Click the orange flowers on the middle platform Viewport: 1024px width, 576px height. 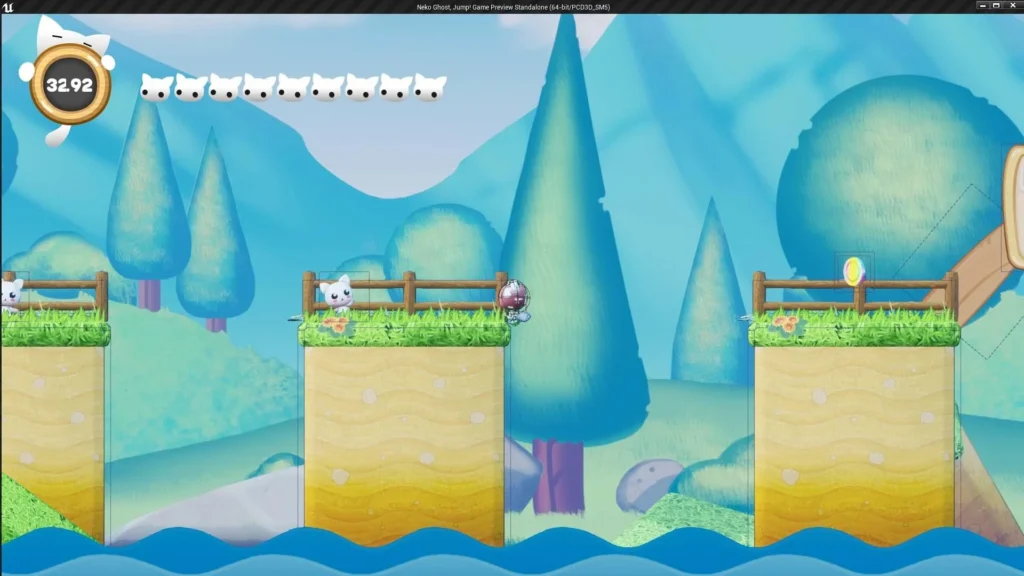click(x=339, y=324)
